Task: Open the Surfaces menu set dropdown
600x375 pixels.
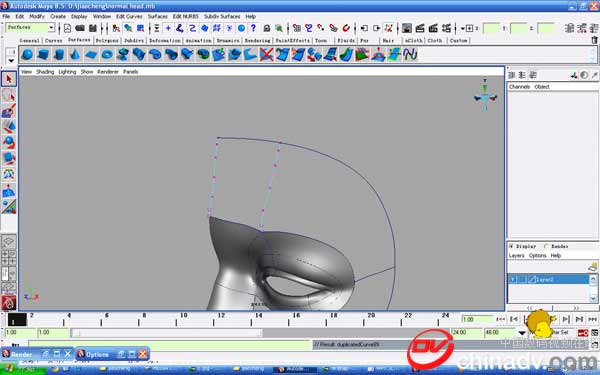Action: (30, 28)
